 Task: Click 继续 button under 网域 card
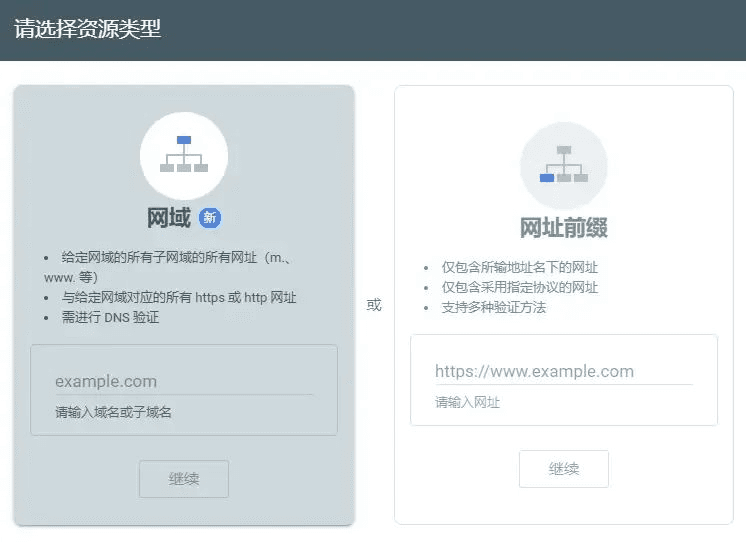coord(184,479)
